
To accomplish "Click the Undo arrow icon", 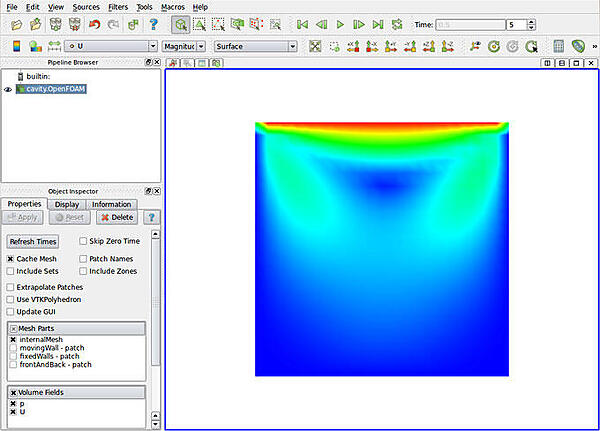I will click(95, 23).
